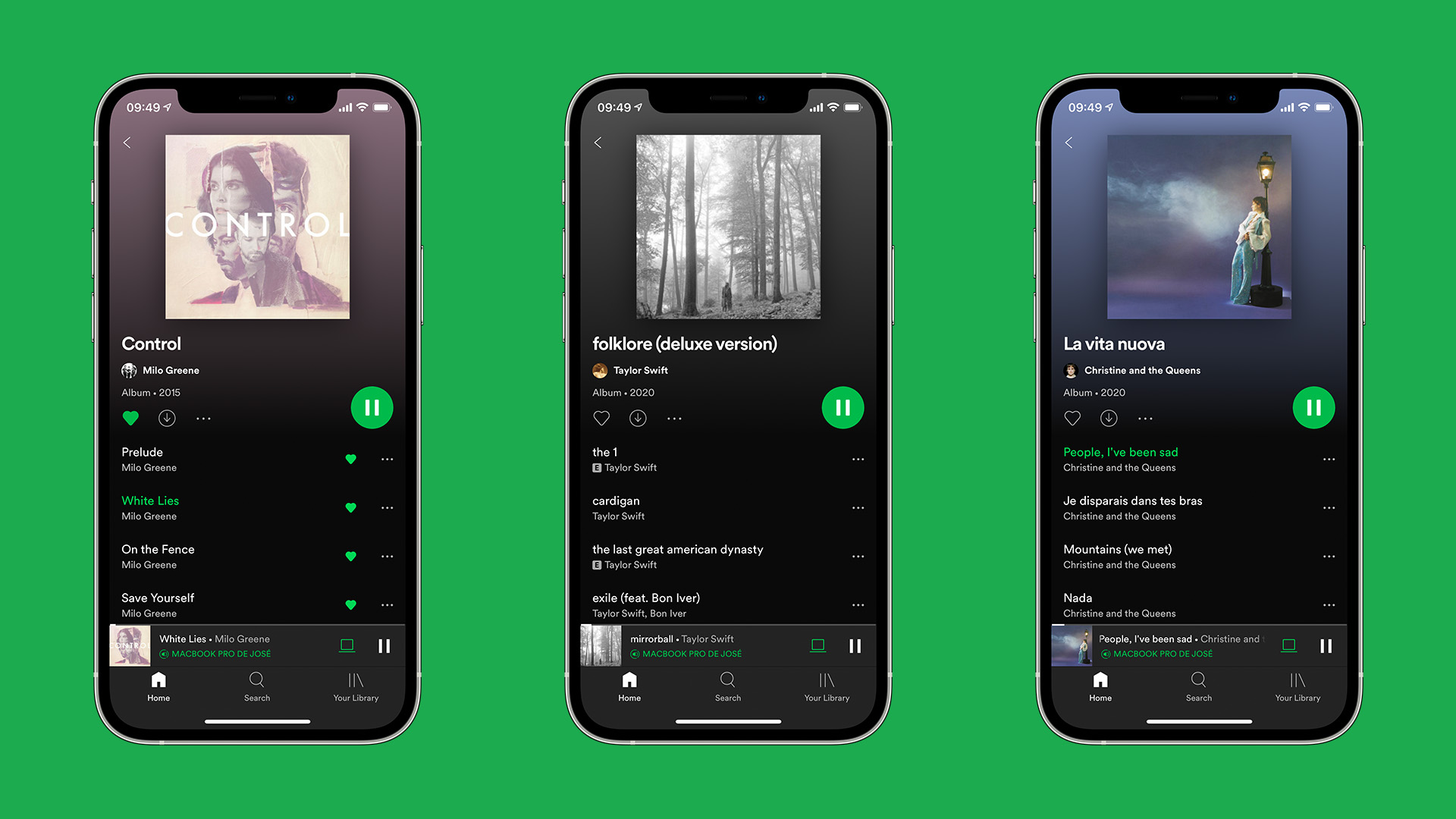The width and height of the screenshot is (1456, 819).
Task: Download the folklore deluxe version album
Action: tap(637, 419)
